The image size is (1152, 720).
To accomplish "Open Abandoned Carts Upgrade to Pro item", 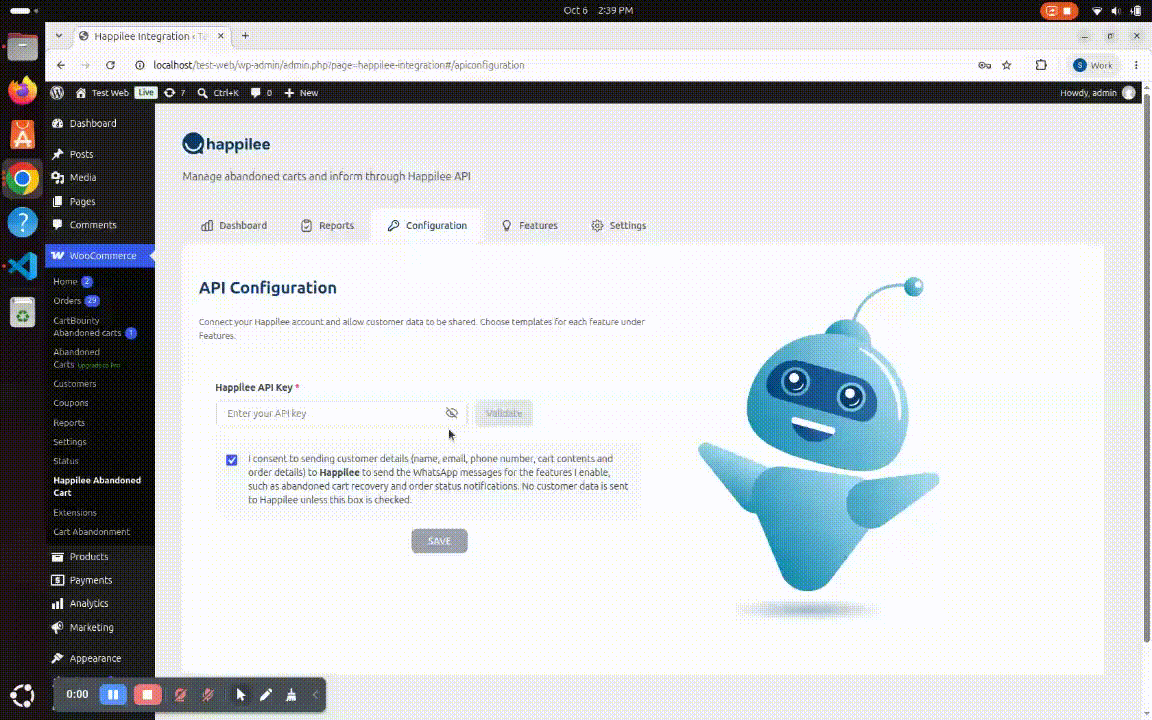I will point(87,358).
